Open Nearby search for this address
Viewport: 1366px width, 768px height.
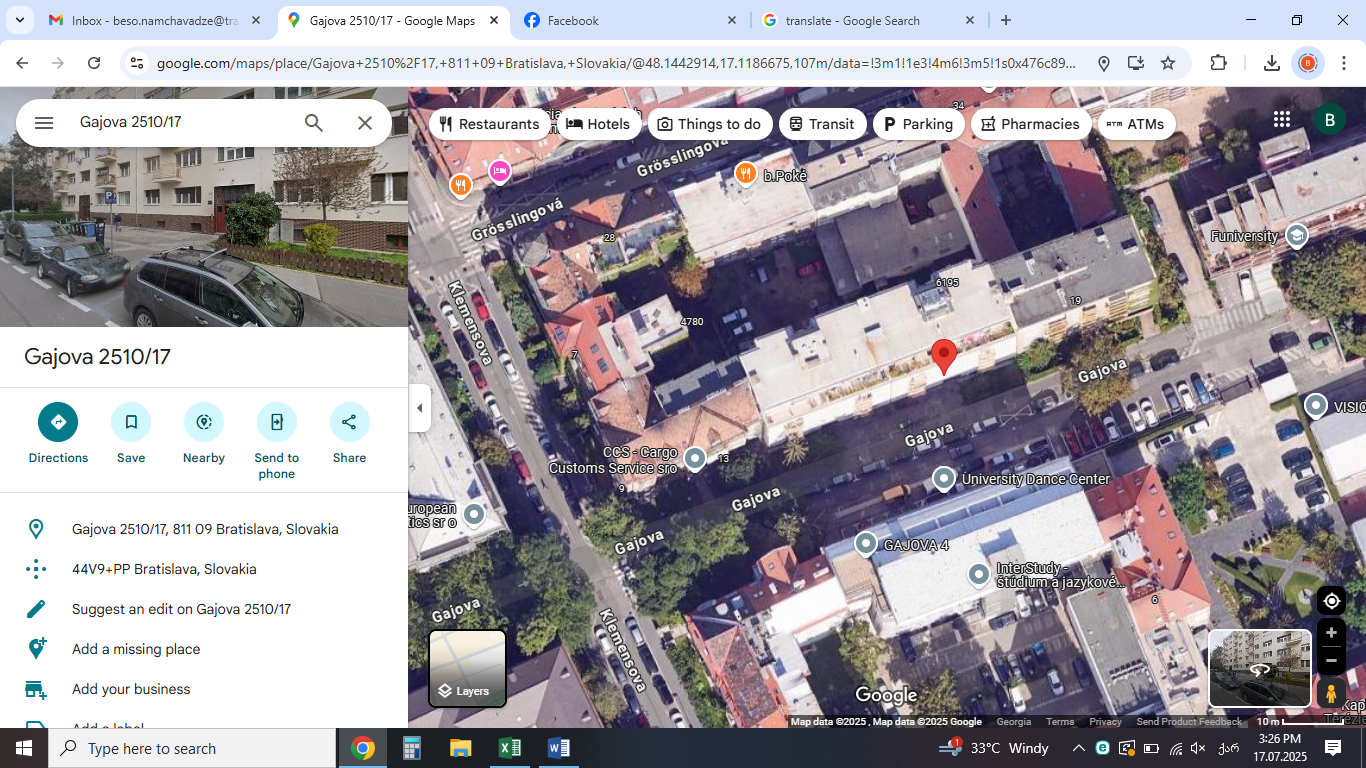point(204,422)
